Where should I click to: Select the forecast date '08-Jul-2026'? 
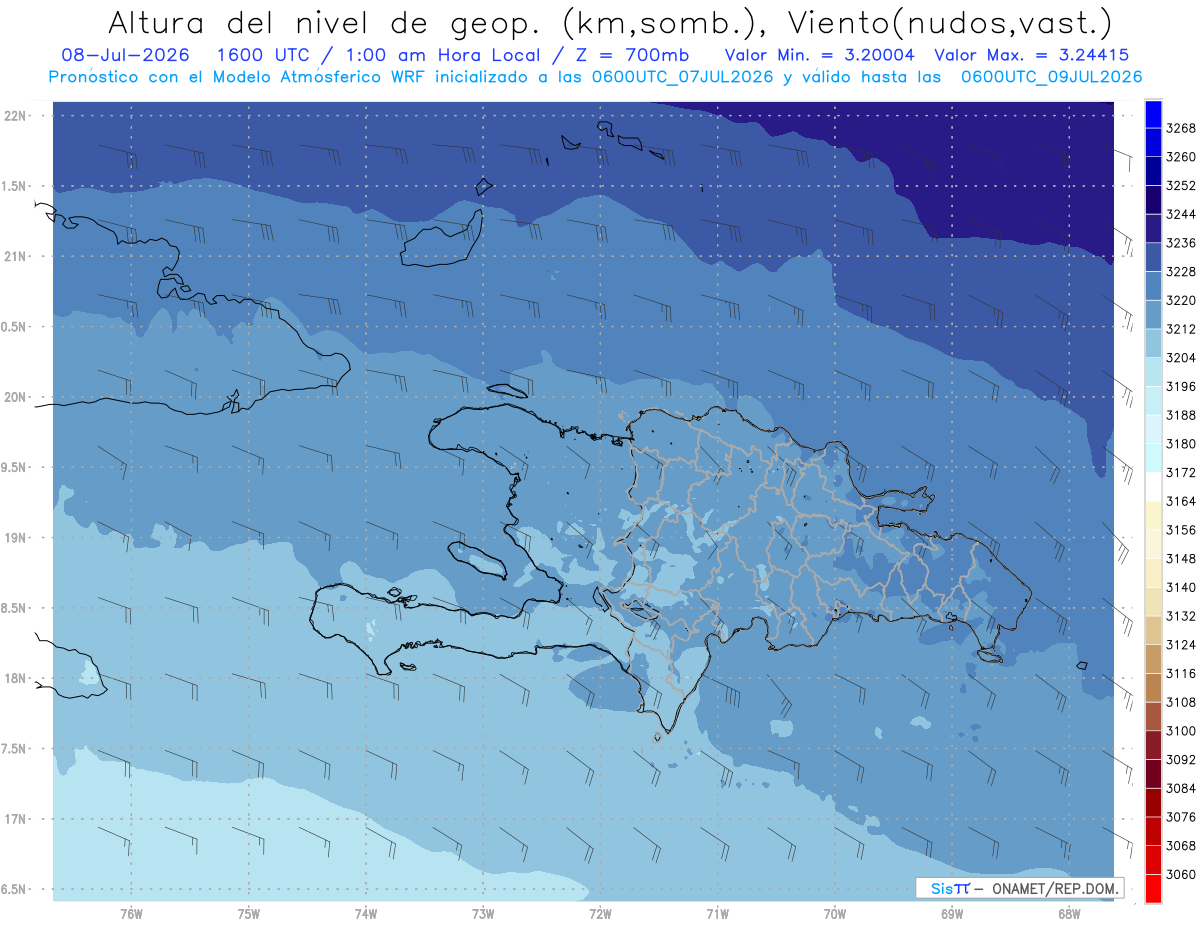click(124, 55)
